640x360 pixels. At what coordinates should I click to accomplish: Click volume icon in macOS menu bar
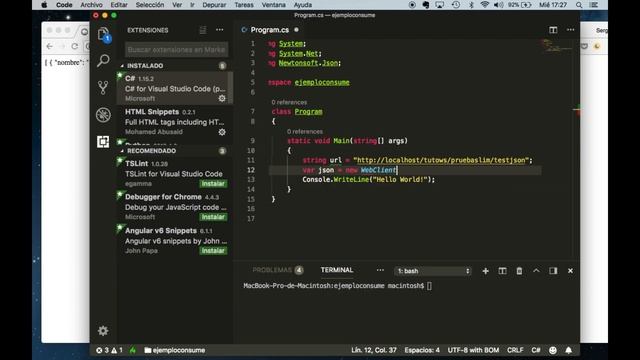coord(498,5)
